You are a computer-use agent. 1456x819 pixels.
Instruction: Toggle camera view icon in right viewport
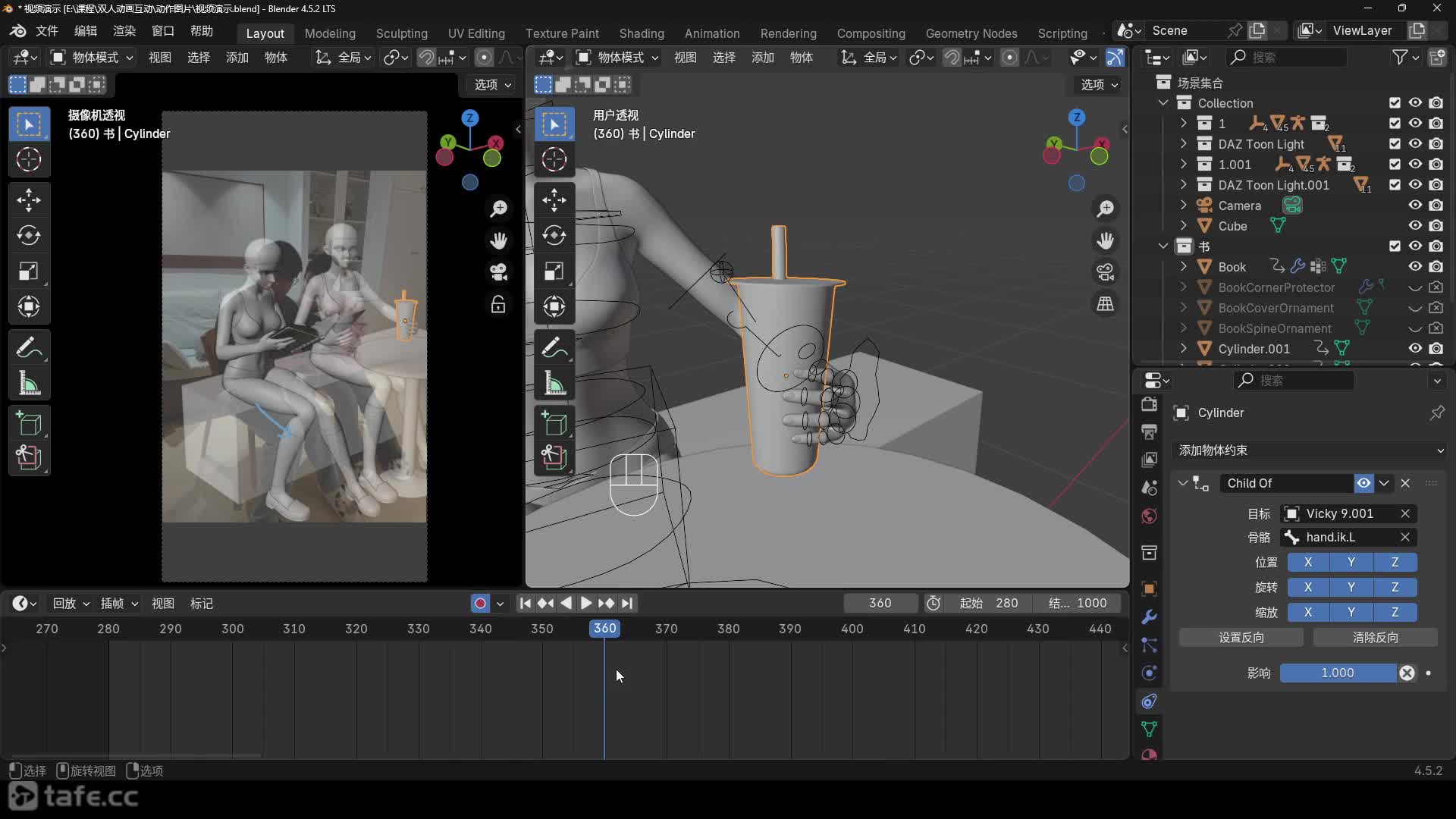[x=1105, y=271]
